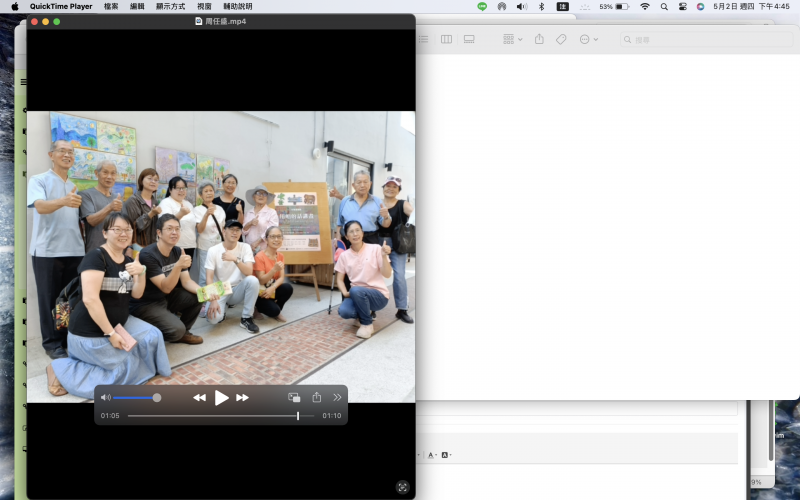Click the Finder tags icon
Viewport: 800px width, 500px height.
point(561,39)
